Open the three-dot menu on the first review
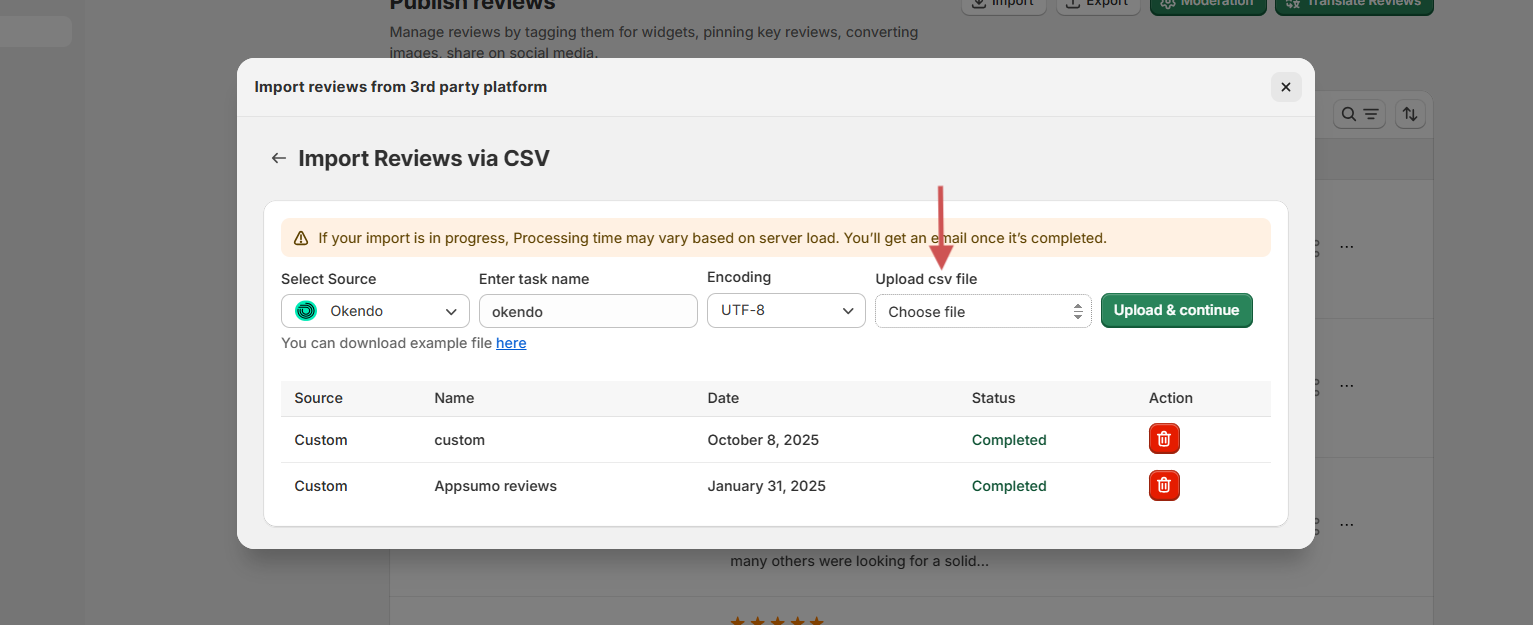 [x=1346, y=246]
